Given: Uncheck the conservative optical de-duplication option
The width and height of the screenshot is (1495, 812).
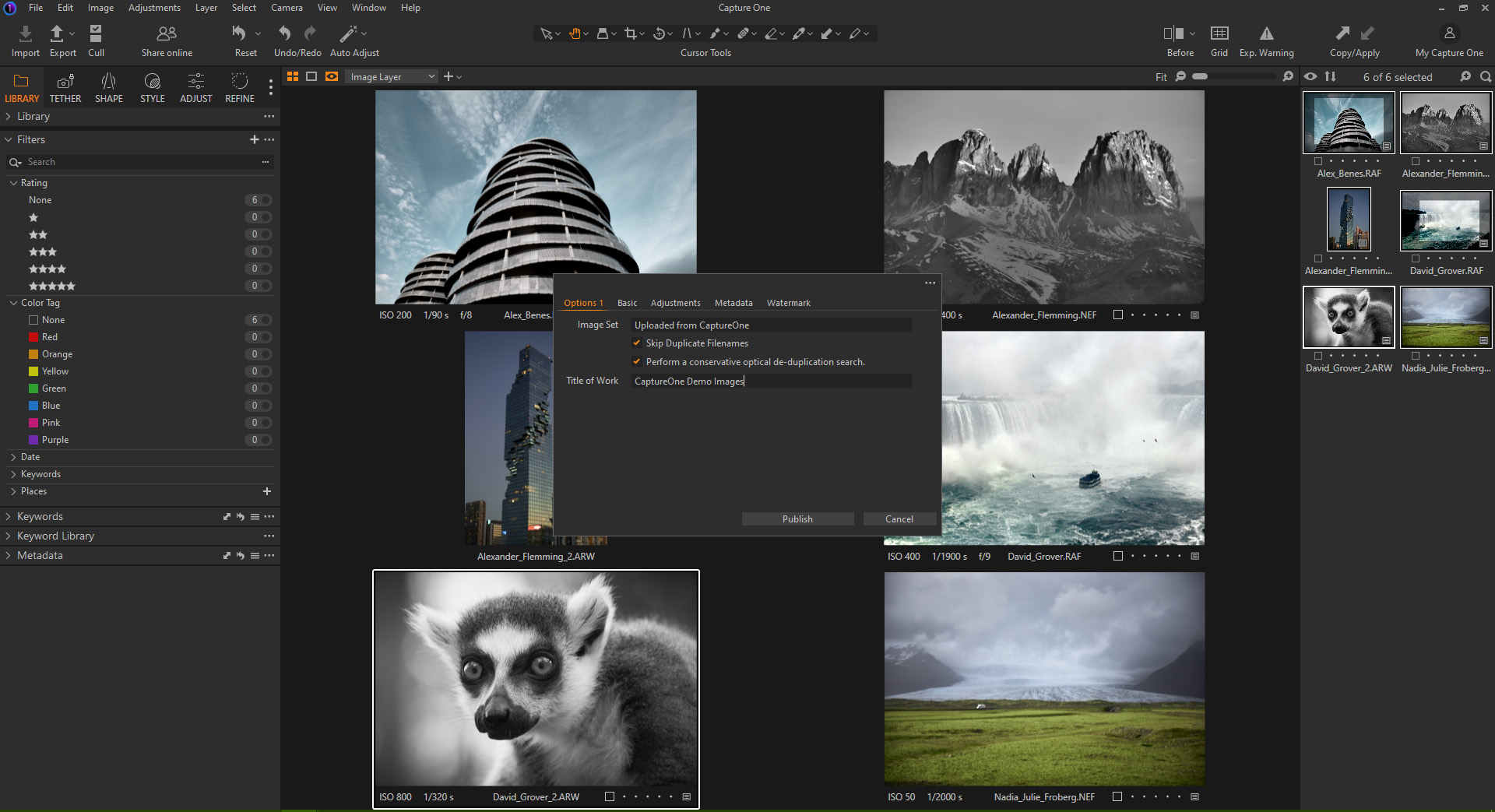Looking at the screenshot, I should [x=637, y=362].
